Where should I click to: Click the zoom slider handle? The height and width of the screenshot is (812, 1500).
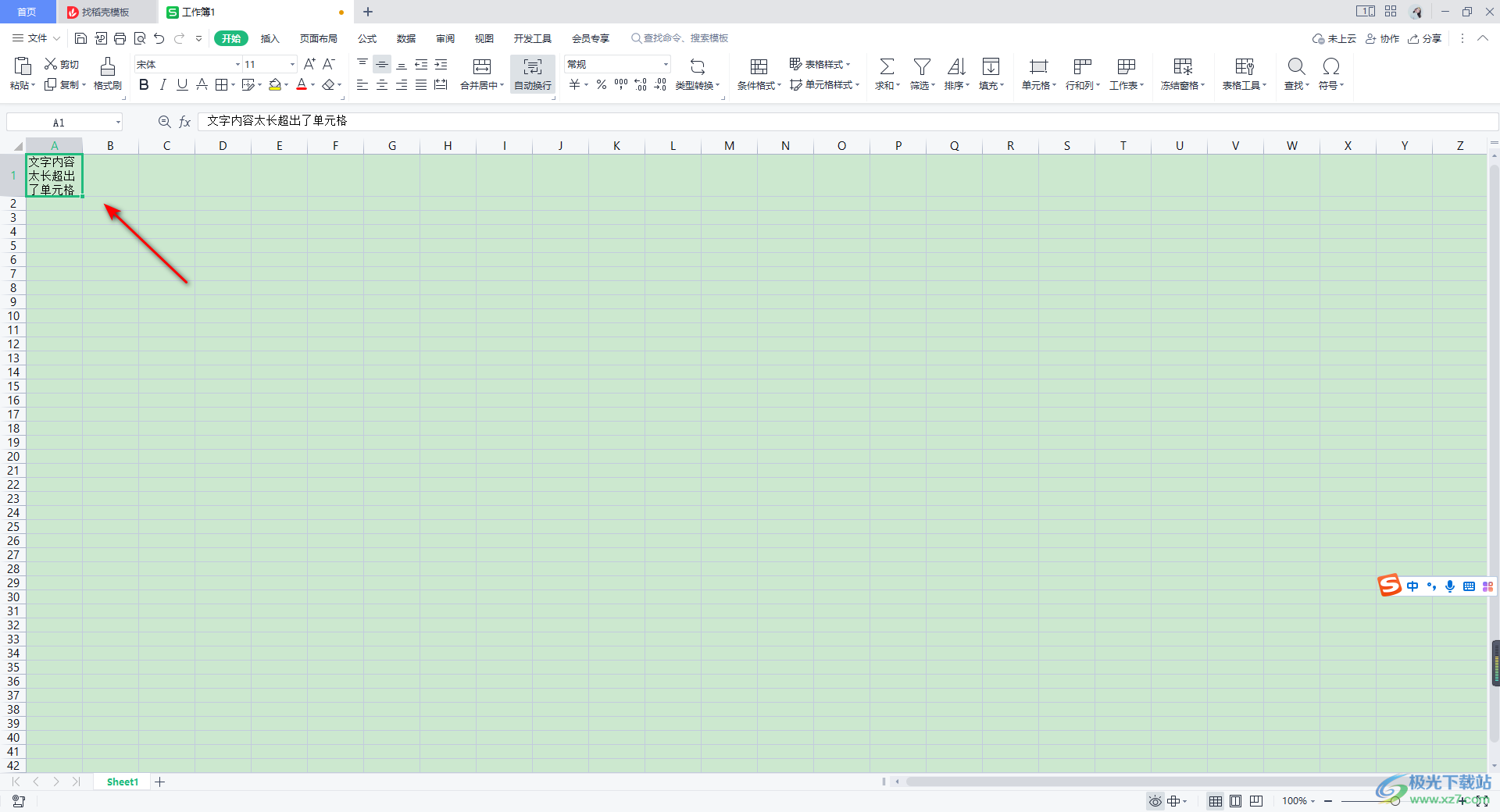pyautogui.click(x=1395, y=801)
